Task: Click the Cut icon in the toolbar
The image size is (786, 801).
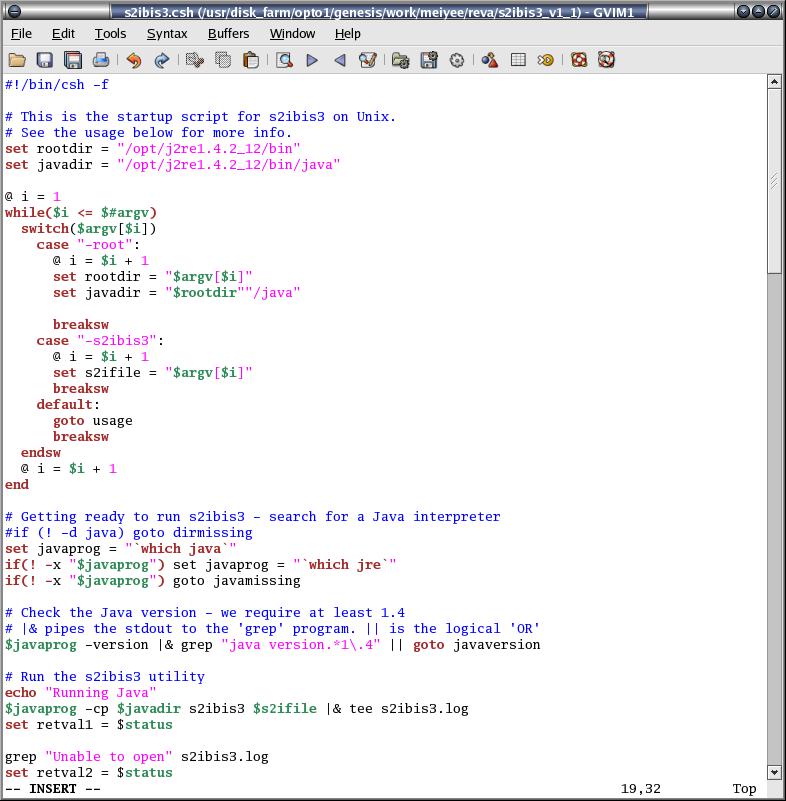Action: (195, 60)
